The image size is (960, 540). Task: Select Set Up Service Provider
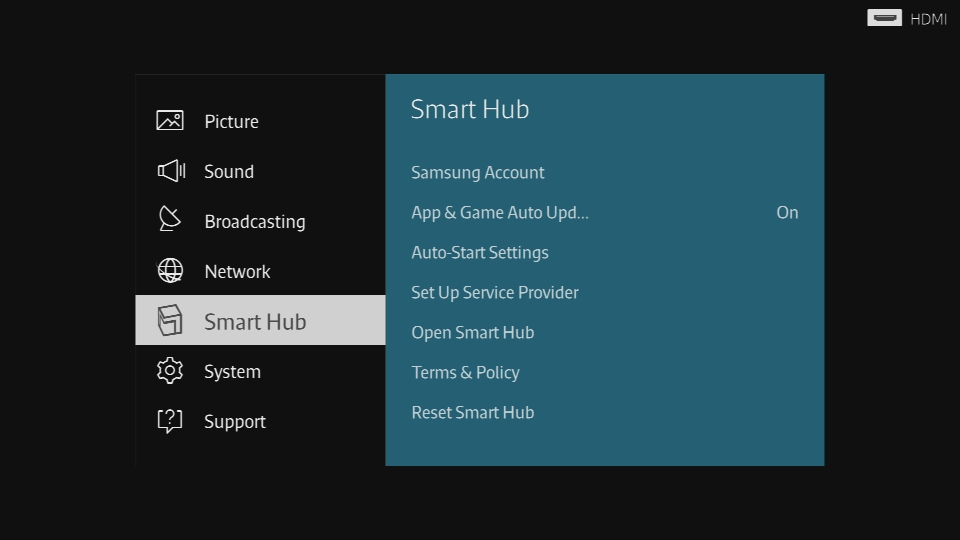(x=604, y=293)
